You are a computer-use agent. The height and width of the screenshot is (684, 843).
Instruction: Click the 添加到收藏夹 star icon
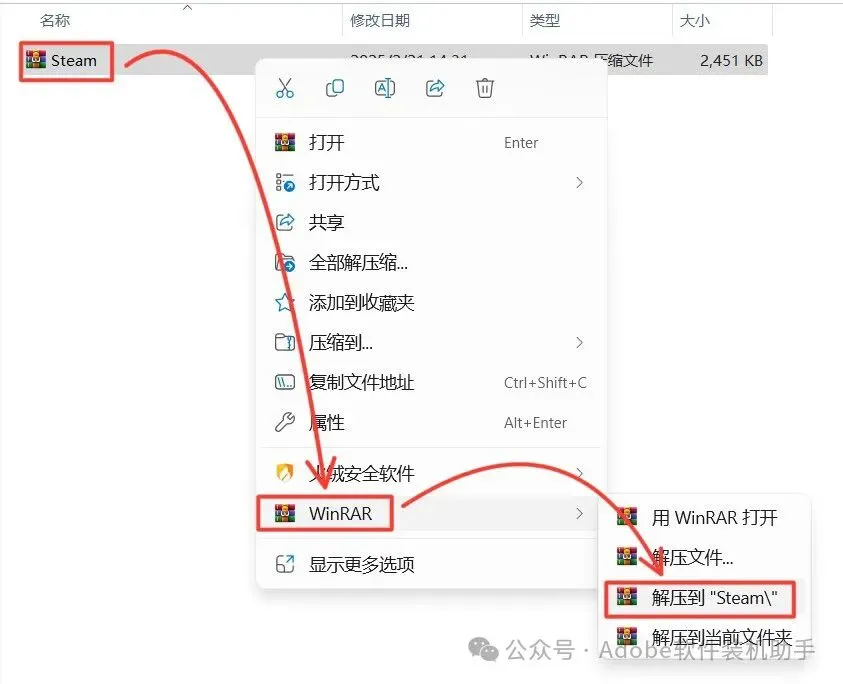pyautogui.click(x=284, y=303)
